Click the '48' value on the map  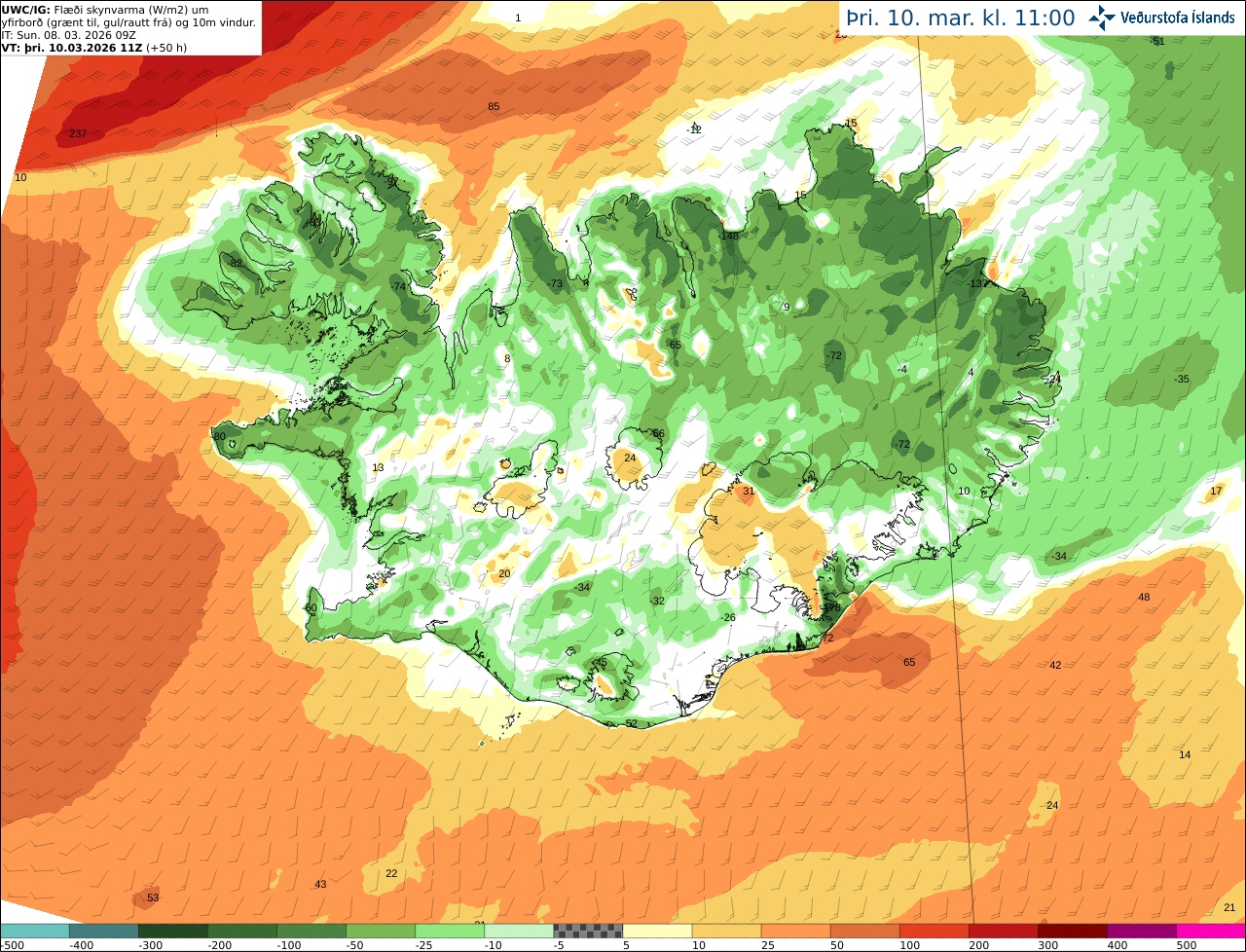tap(1144, 597)
